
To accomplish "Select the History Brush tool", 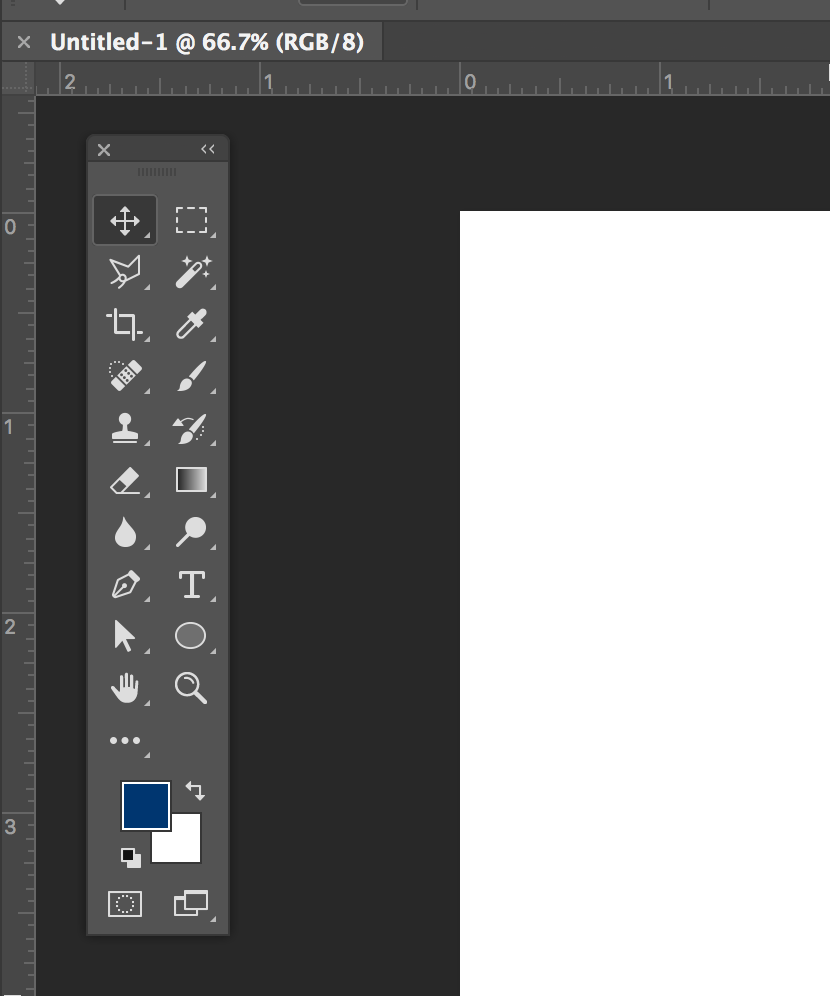I will (191, 428).
